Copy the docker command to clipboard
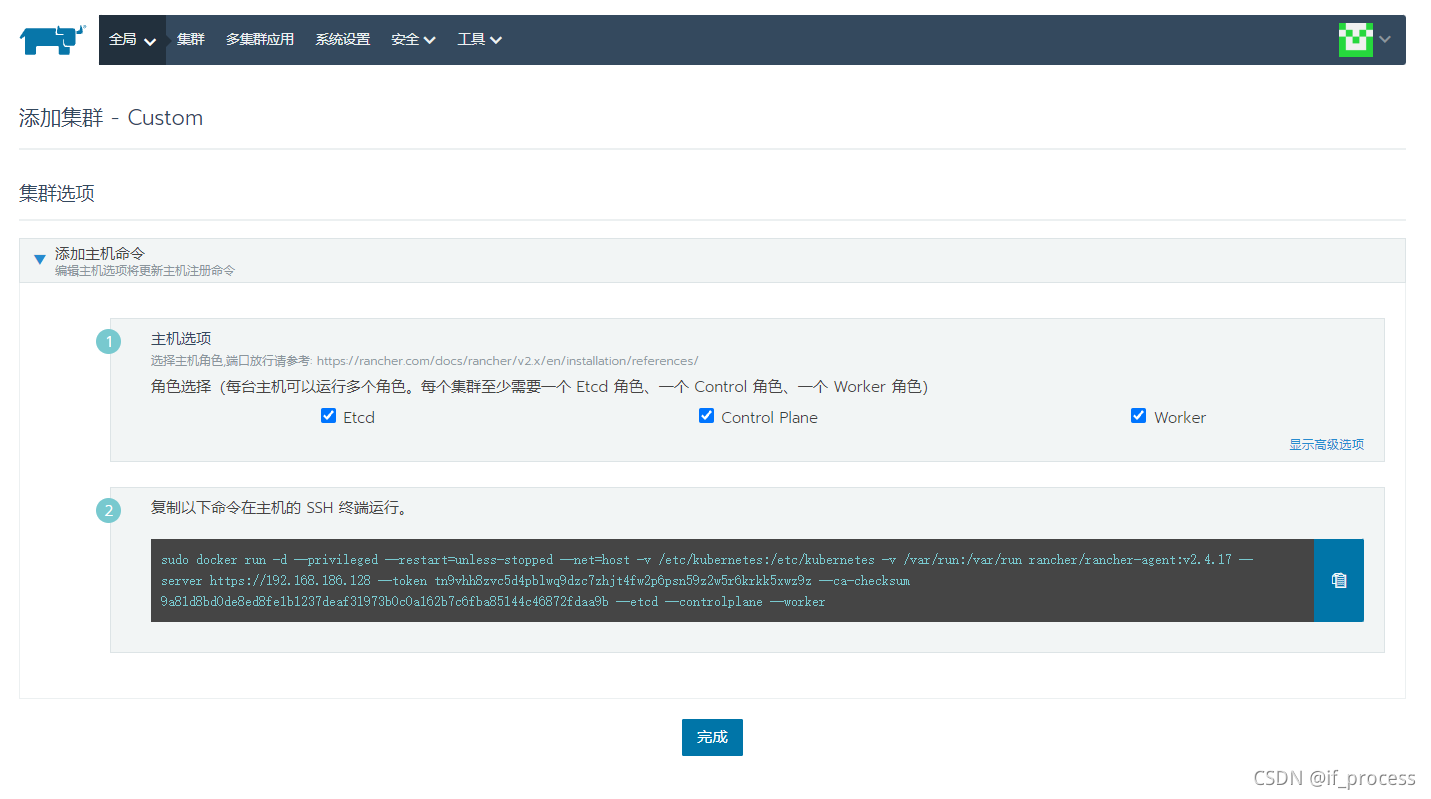 tap(1338, 581)
